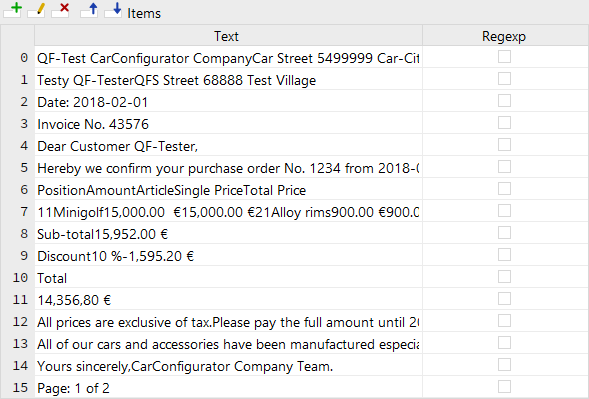The image size is (589, 399).
Task: Check Regexp for Yours sincerely row
Action: [504, 365]
